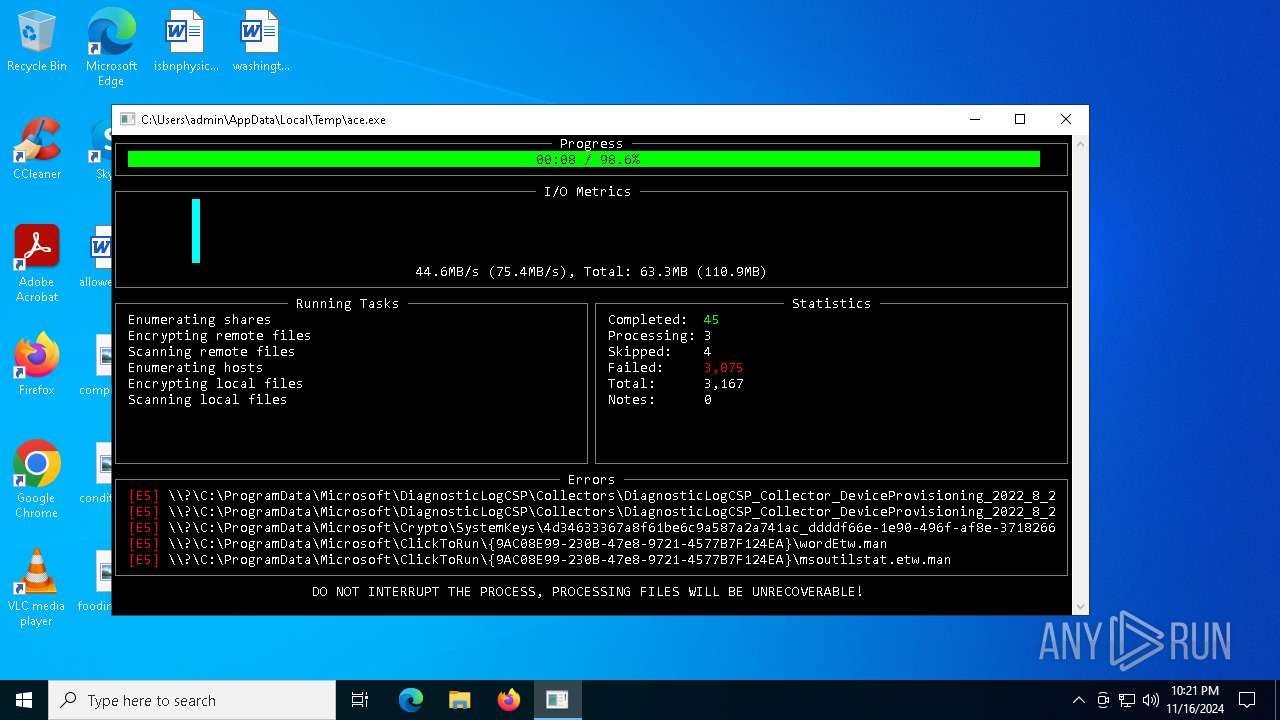1280x720 pixels.
Task: Open Task View in the taskbar
Action: [x=360, y=700]
